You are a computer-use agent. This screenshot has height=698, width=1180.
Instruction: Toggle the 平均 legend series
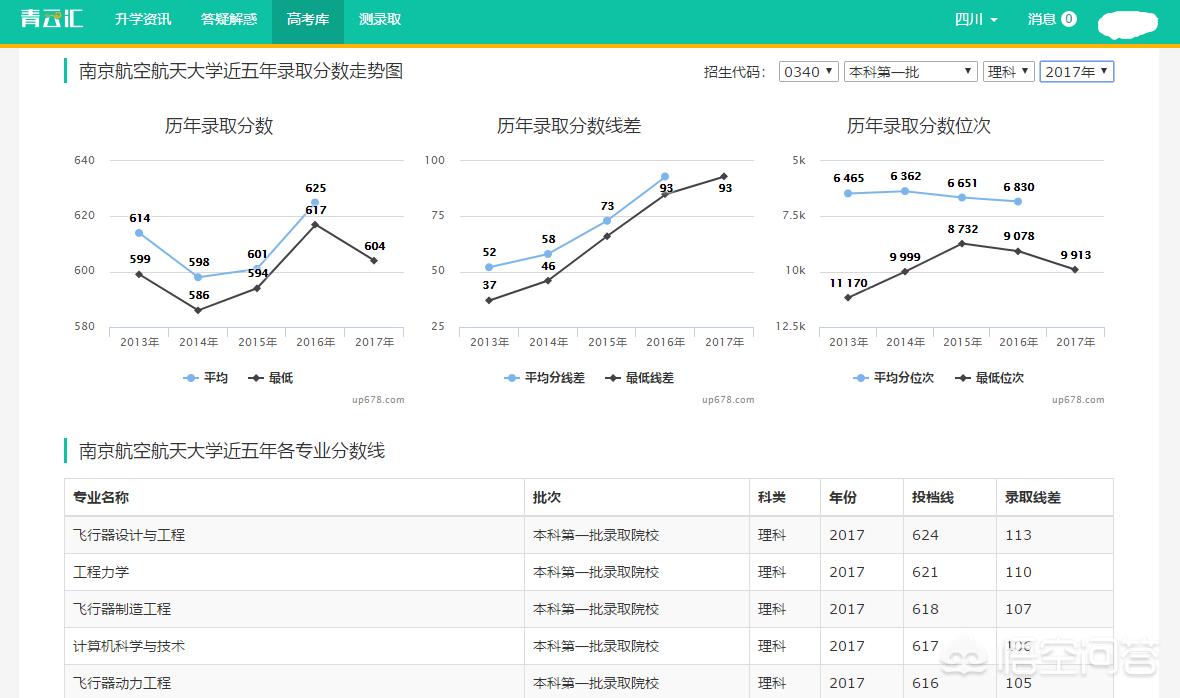205,378
